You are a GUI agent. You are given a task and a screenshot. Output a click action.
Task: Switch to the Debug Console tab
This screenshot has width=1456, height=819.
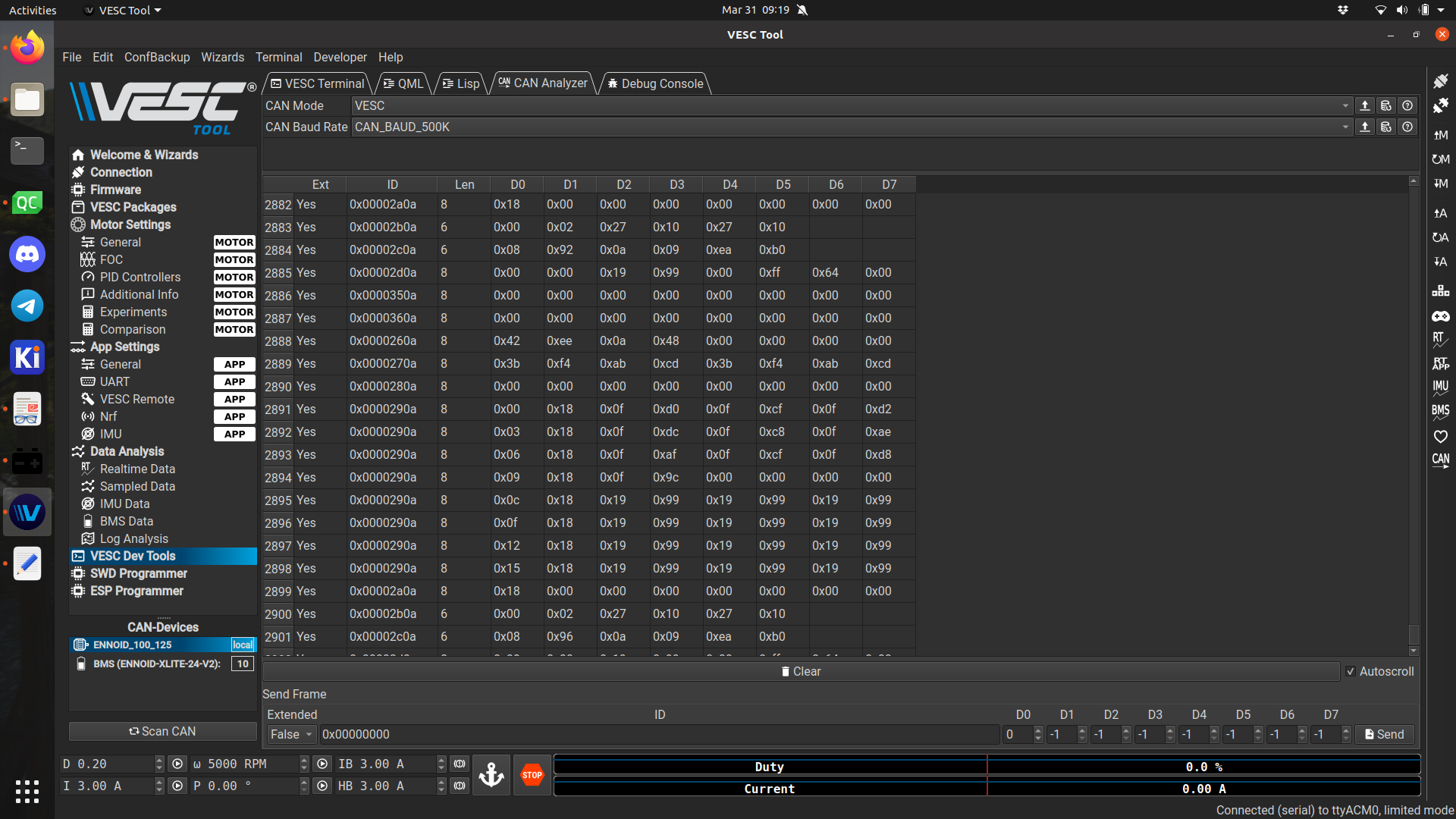click(655, 83)
